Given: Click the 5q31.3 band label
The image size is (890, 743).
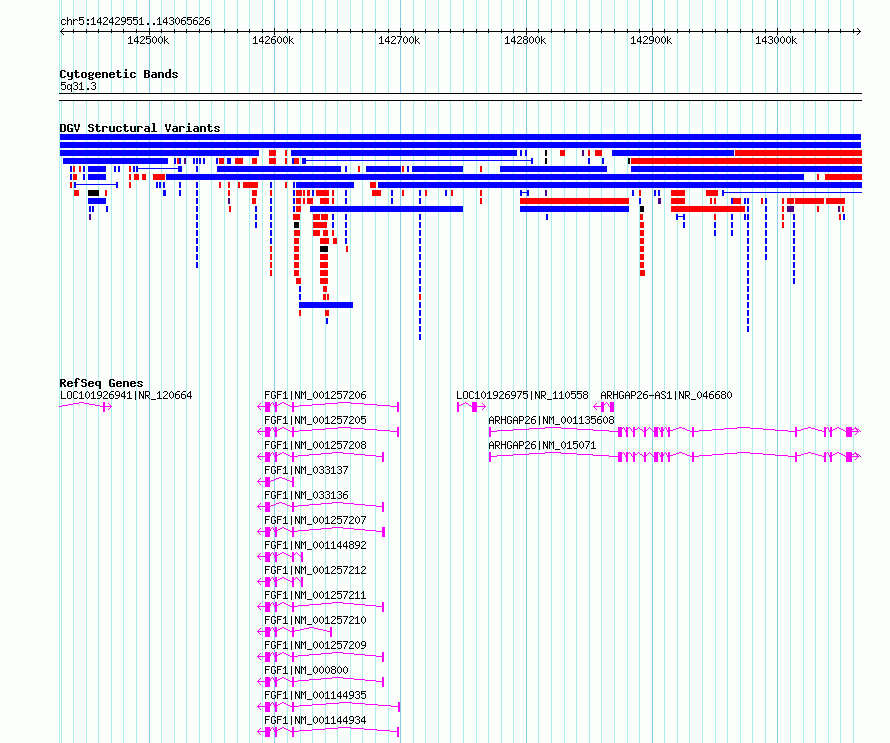Looking at the screenshot, I should click(x=78, y=86).
